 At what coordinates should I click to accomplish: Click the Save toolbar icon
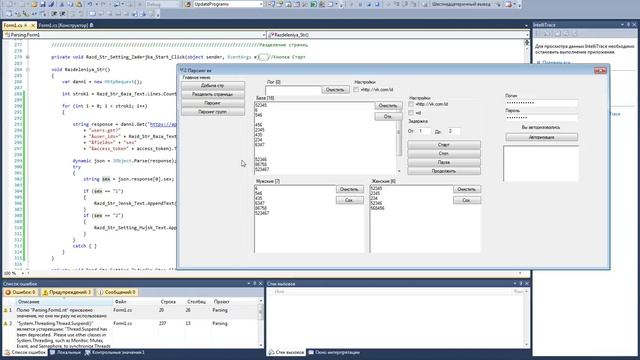point(42,4)
